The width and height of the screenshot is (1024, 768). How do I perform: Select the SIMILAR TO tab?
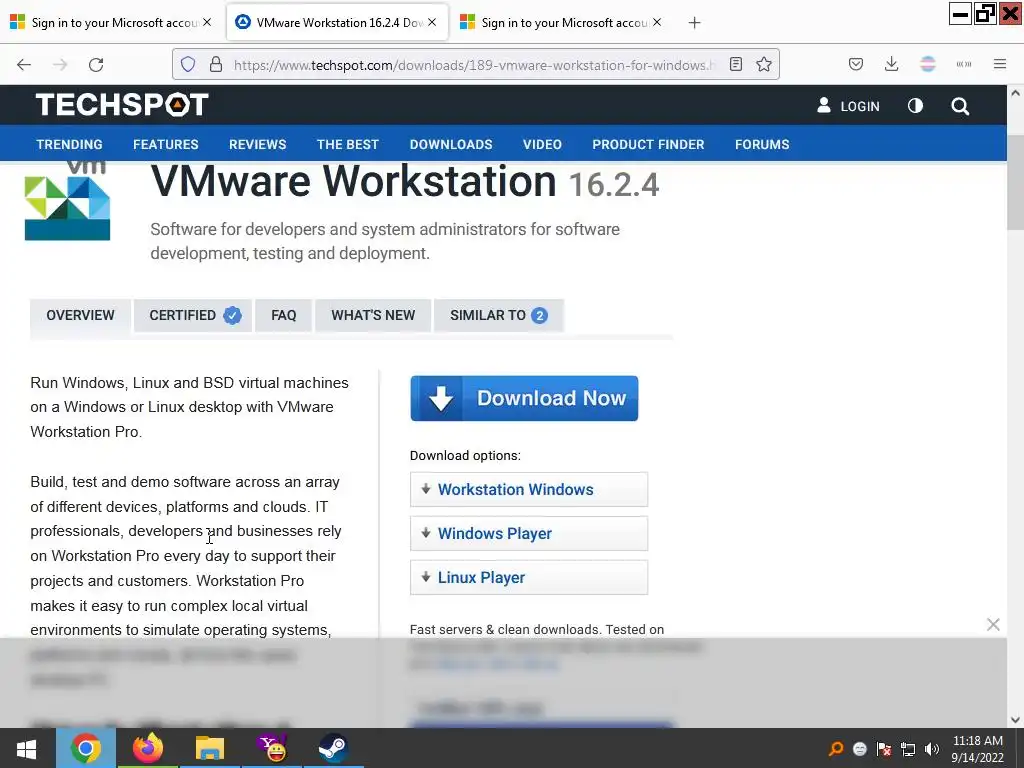click(498, 315)
